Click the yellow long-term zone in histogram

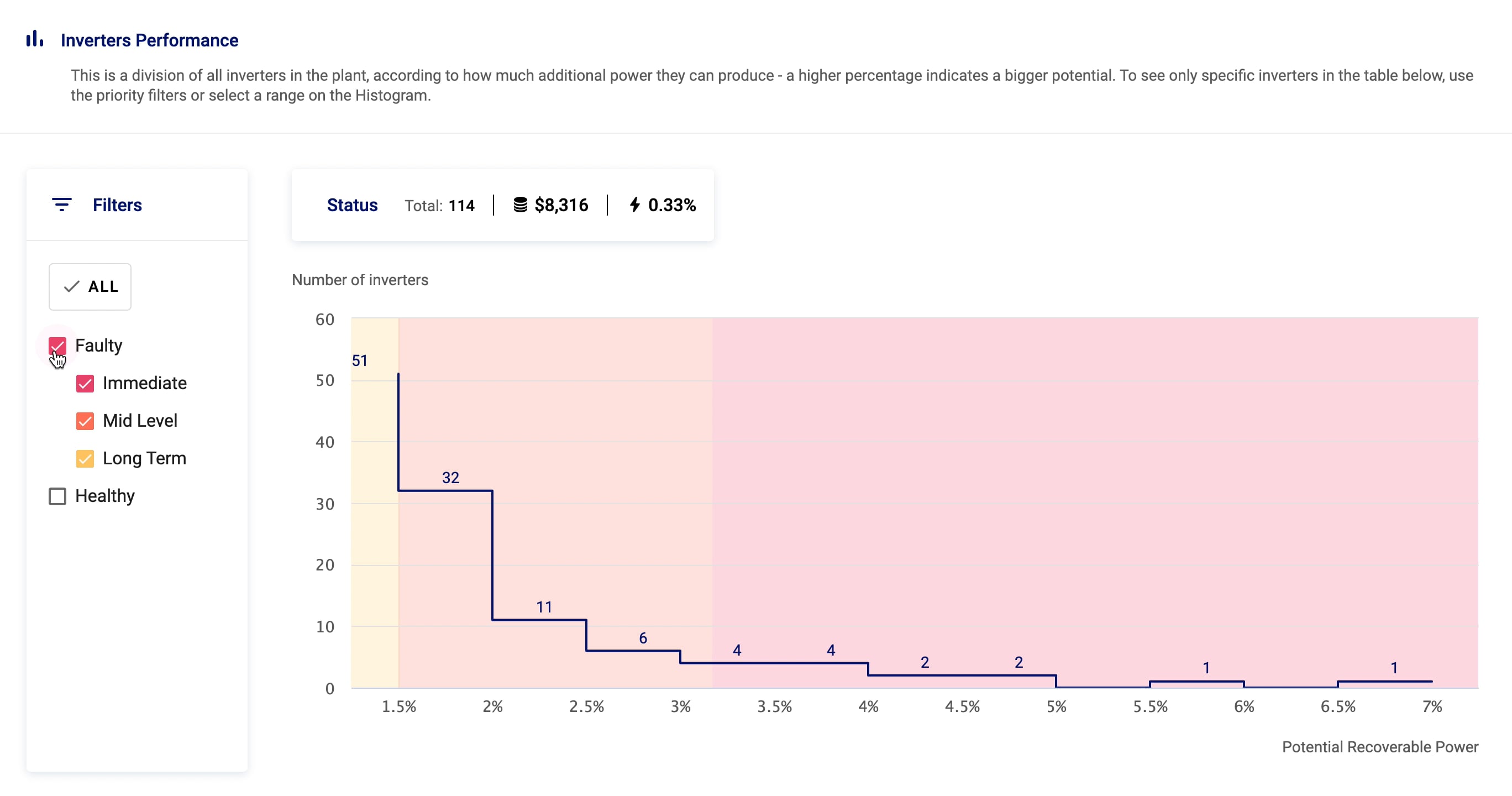coord(375,502)
